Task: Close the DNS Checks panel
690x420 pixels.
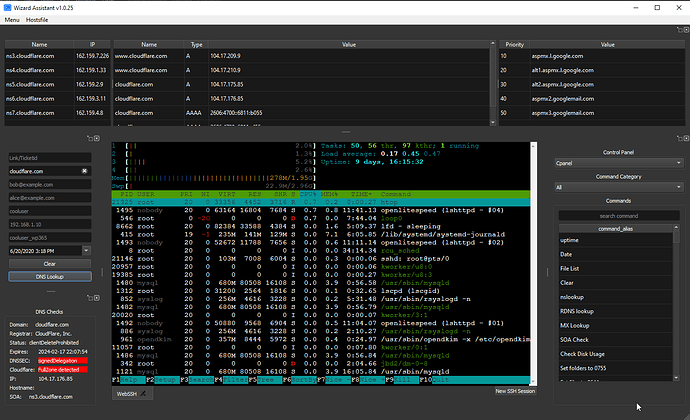Action: [97, 298]
